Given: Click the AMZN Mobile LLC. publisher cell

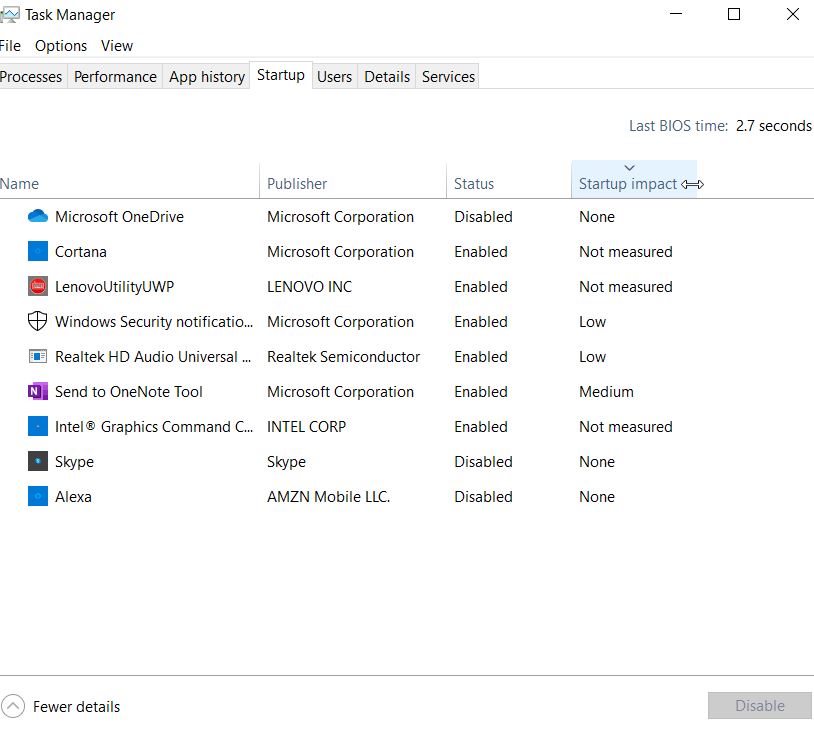Looking at the screenshot, I should point(328,497).
